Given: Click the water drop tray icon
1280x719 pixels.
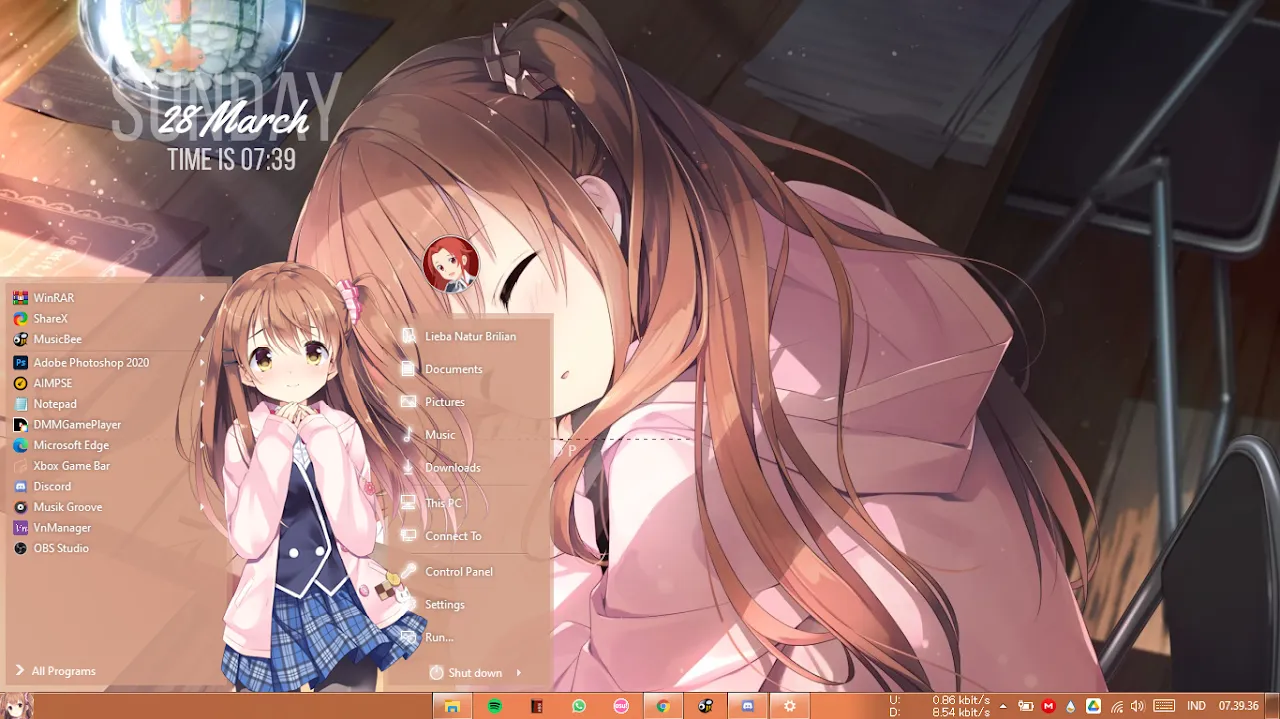Looking at the screenshot, I should [1071, 706].
